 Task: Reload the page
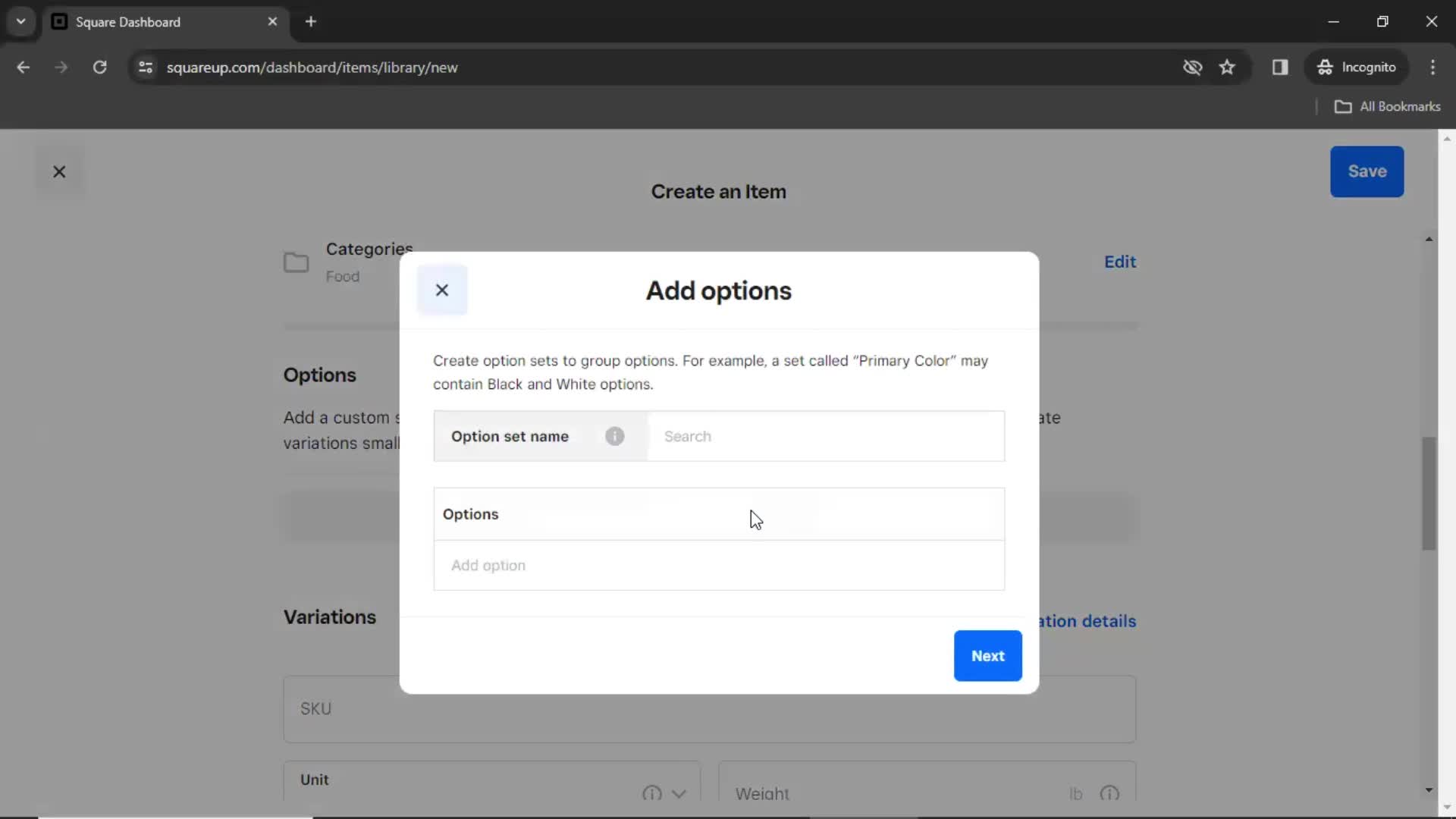tap(99, 67)
